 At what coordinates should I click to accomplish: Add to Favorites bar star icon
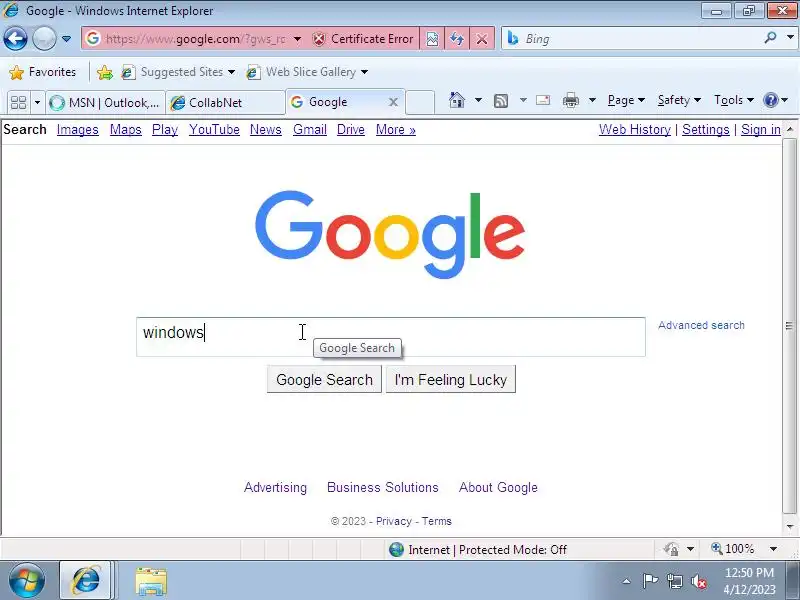(x=105, y=72)
